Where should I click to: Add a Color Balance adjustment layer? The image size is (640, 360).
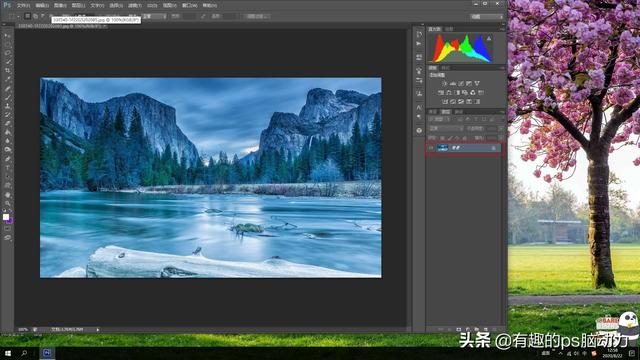[x=449, y=93]
